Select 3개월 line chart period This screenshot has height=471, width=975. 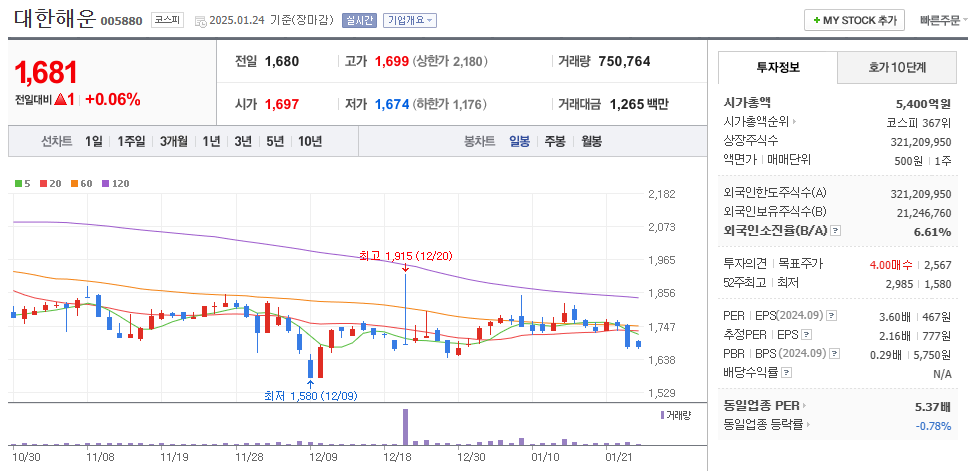click(173, 141)
